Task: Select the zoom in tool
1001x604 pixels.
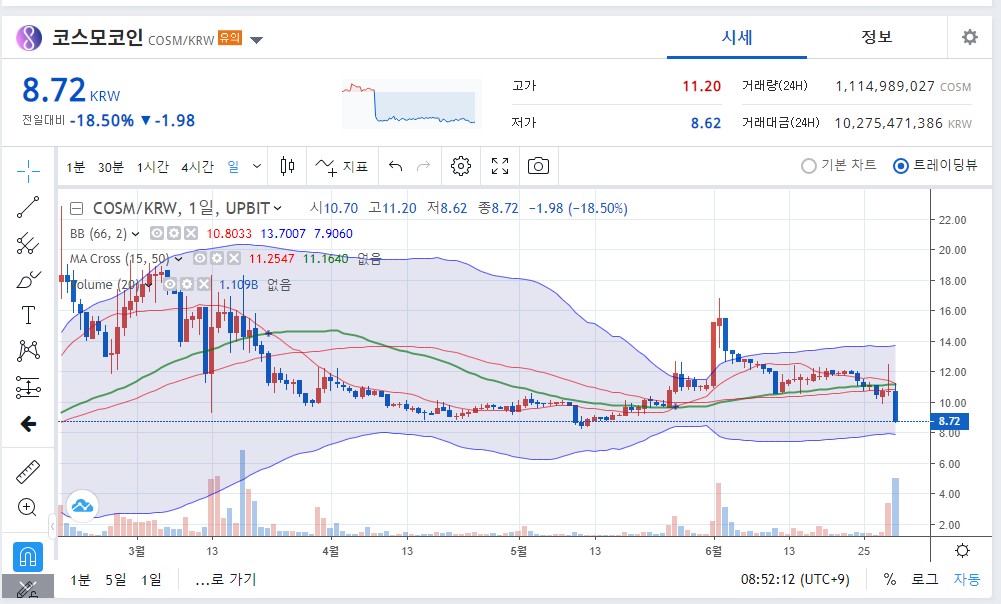Action: coord(27,508)
